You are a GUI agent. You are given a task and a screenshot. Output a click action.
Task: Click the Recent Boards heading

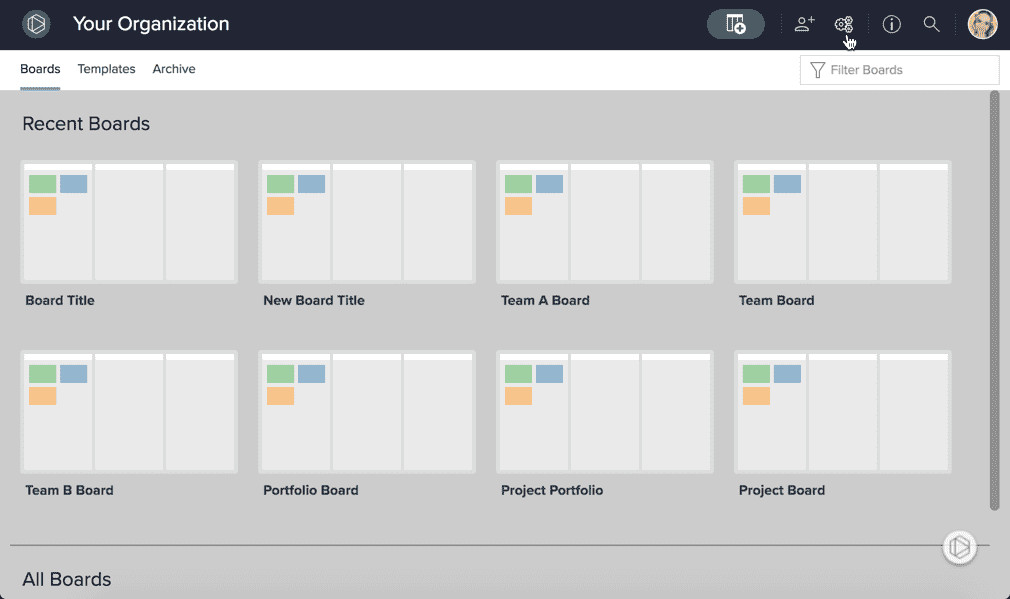[x=86, y=124]
